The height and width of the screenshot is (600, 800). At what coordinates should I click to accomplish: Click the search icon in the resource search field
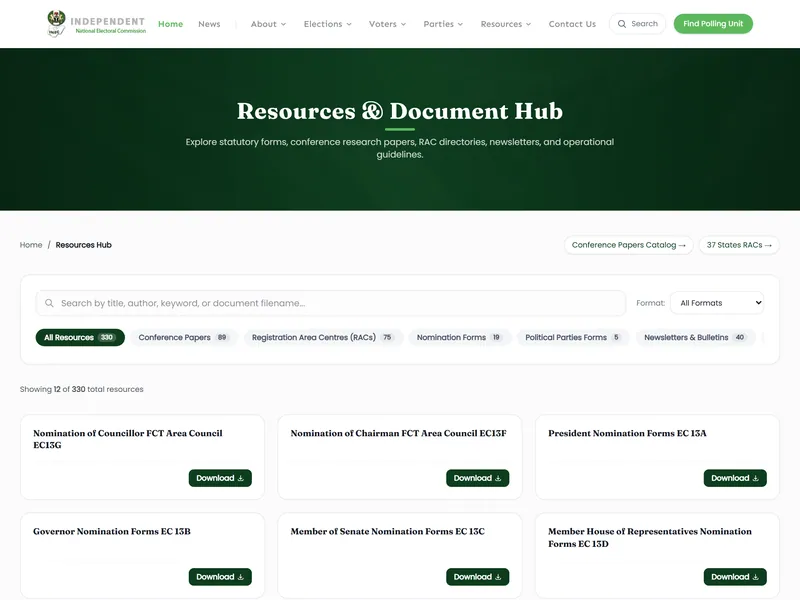point(49,303)
